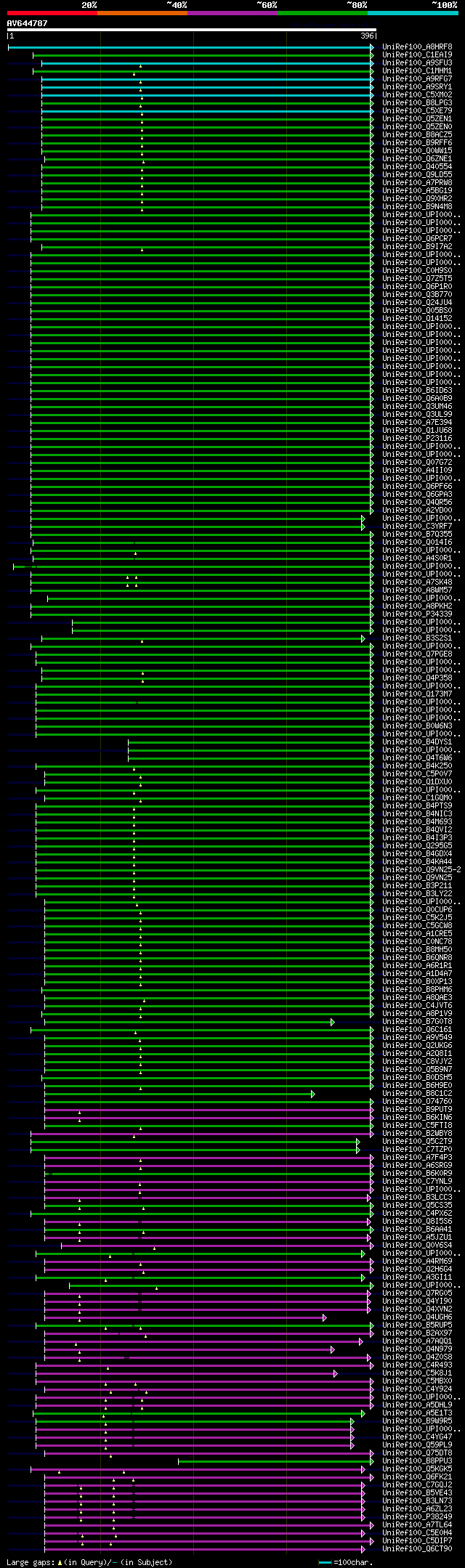The height and width of the screenshot is (1568, 465).
Task: Open the UniRef100_A5E1T3 entry
Action: coord(417,1413)
